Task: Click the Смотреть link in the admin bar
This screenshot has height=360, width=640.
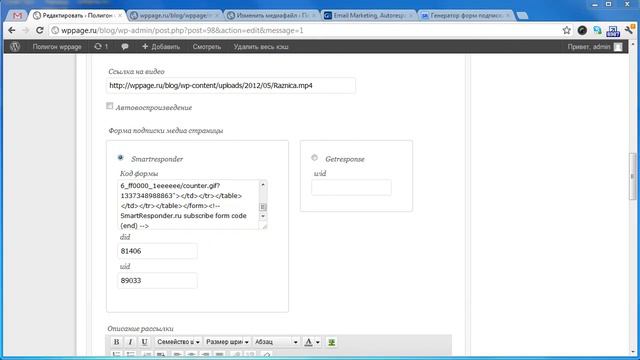Action: click(207, 47)
